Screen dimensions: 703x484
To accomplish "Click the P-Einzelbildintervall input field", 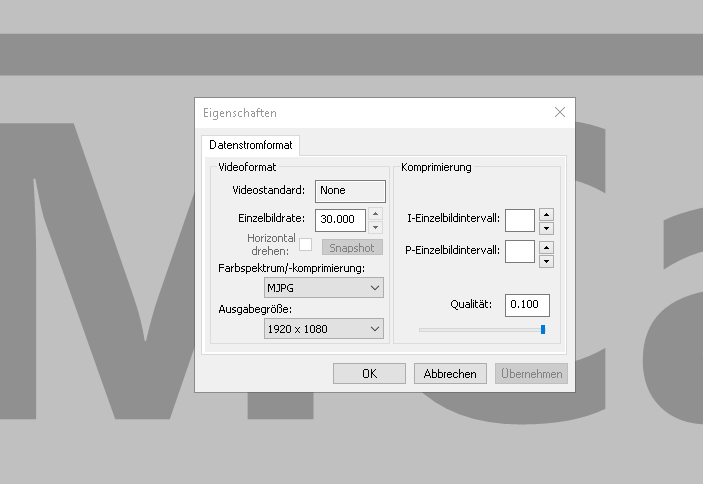I will (x=520, y=251).
